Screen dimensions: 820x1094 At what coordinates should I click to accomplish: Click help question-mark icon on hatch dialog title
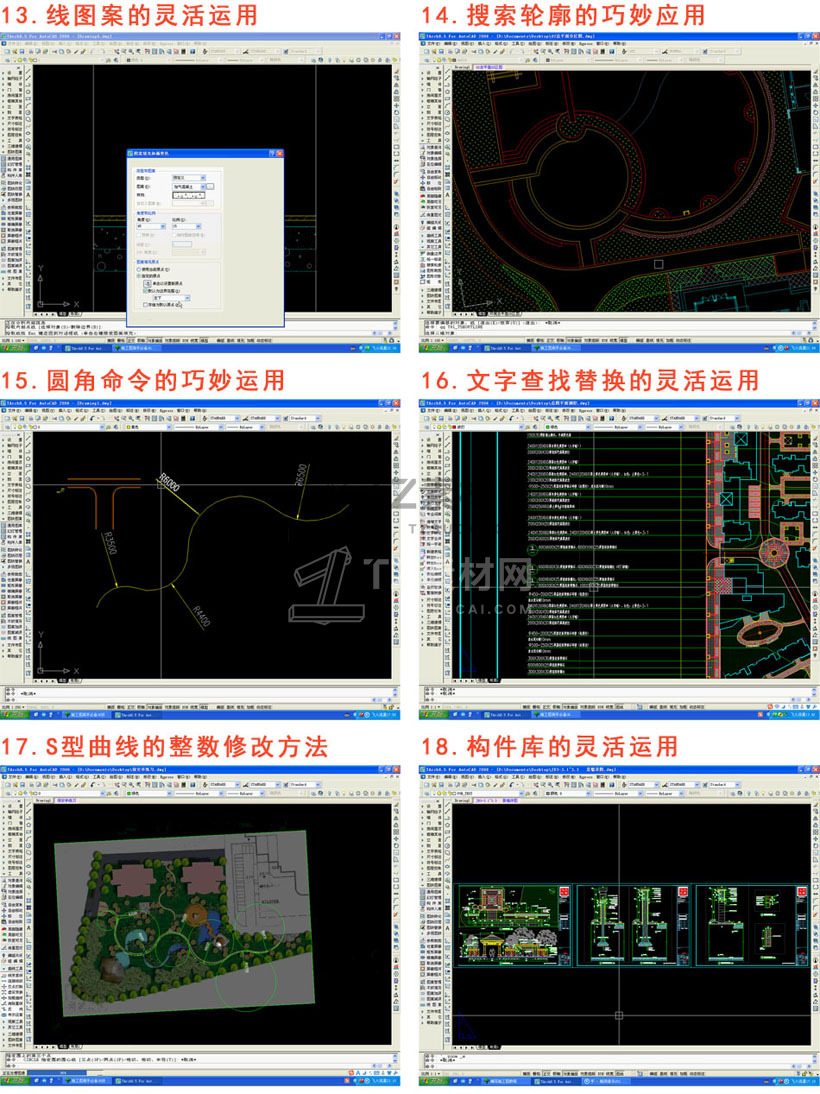tap(272, 153)
